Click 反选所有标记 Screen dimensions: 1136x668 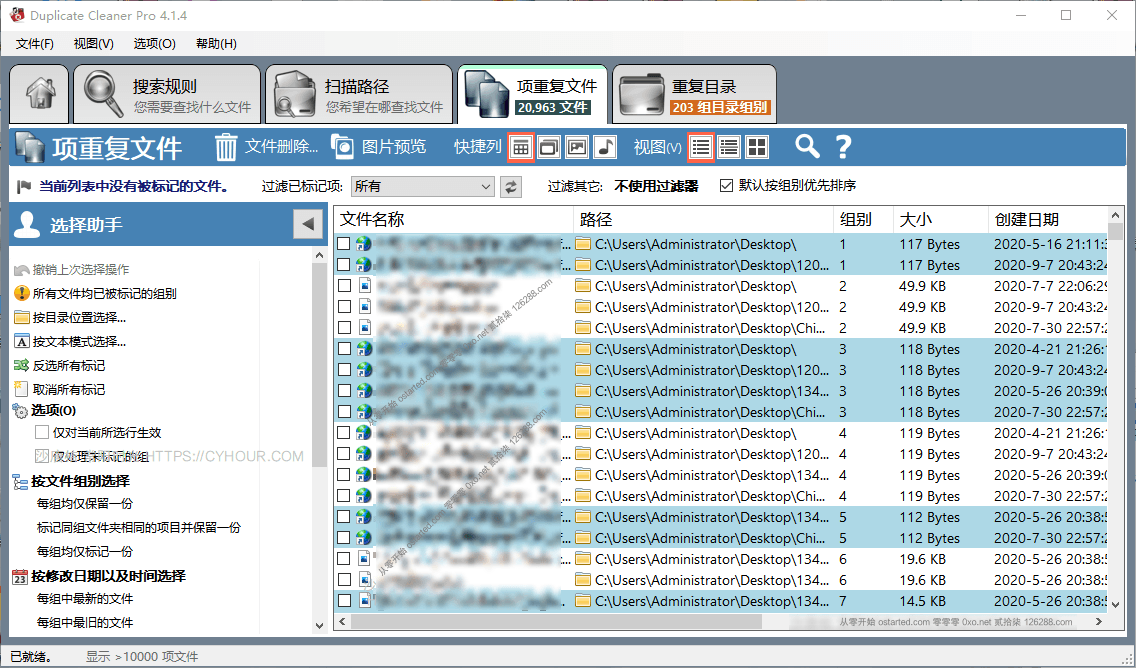click(60, 365)
